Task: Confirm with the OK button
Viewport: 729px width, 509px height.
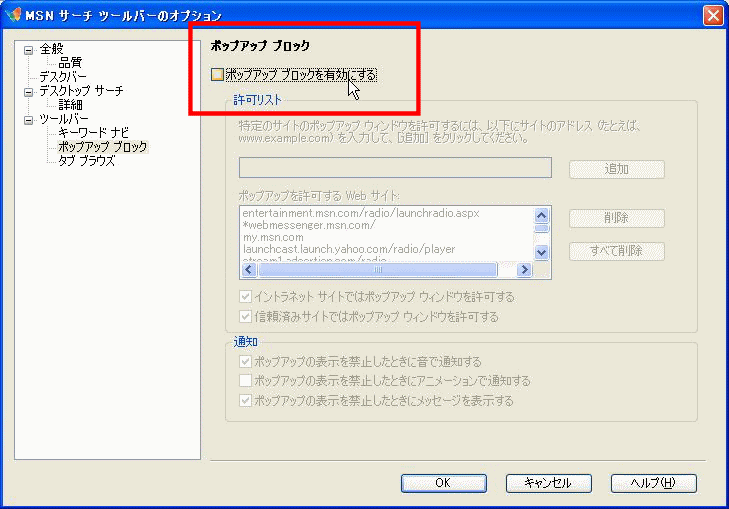Action: (444, 483)
